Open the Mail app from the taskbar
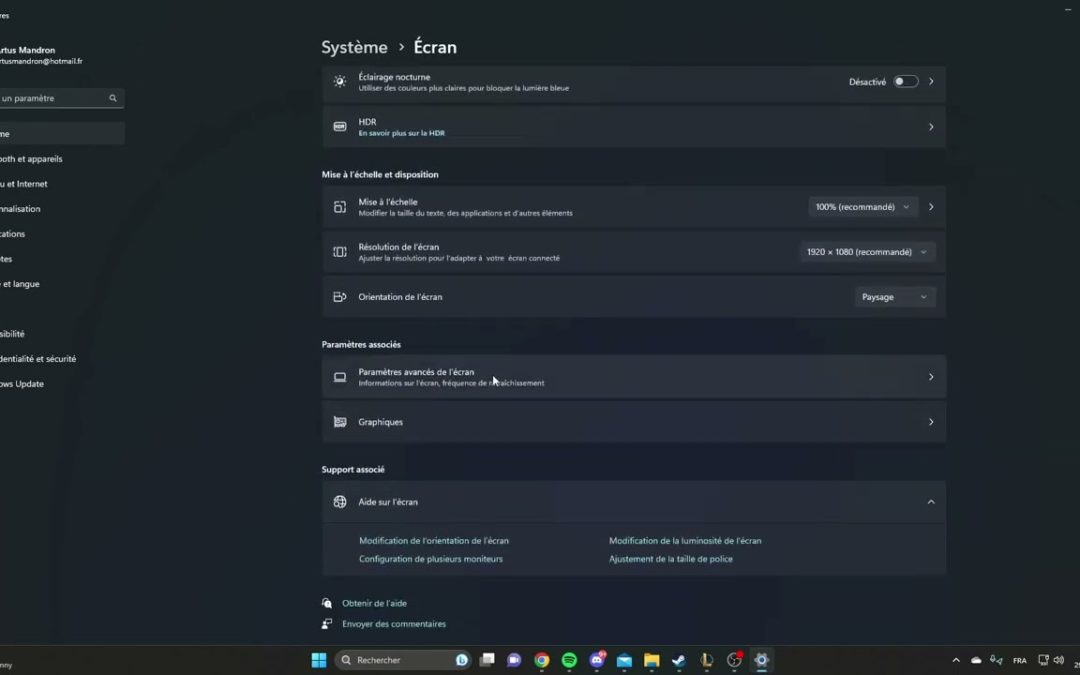Viewport: 1080px width, 675px height. click(x=624, y=661)
